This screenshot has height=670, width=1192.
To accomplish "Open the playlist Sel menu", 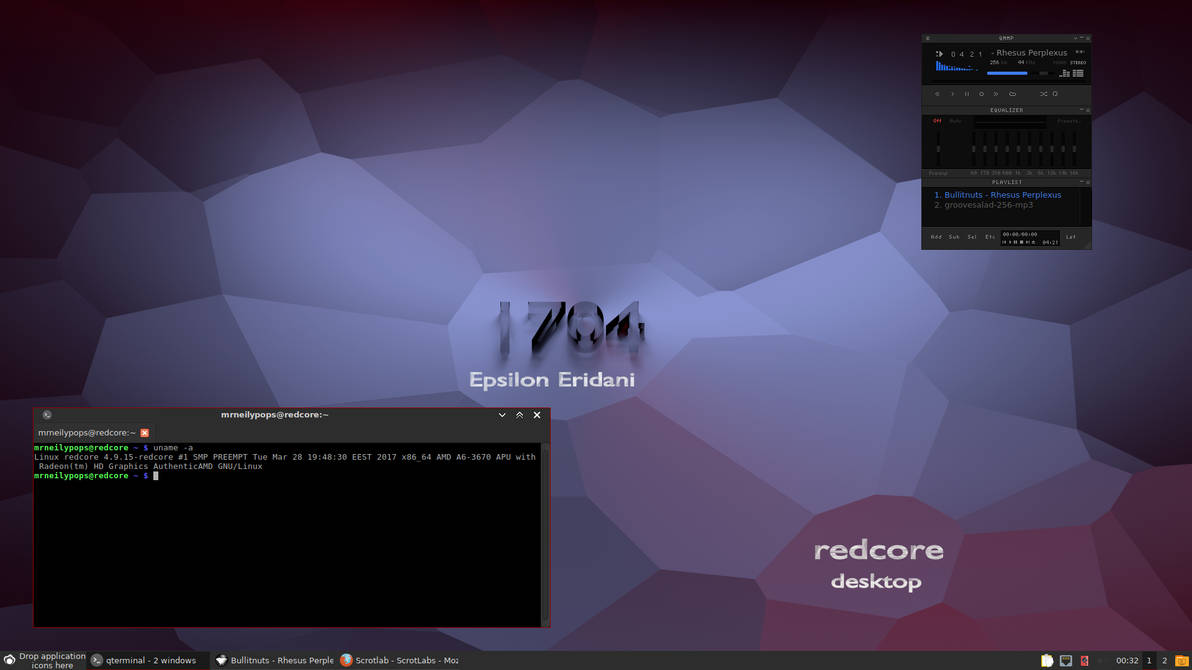I will [972, 237].
